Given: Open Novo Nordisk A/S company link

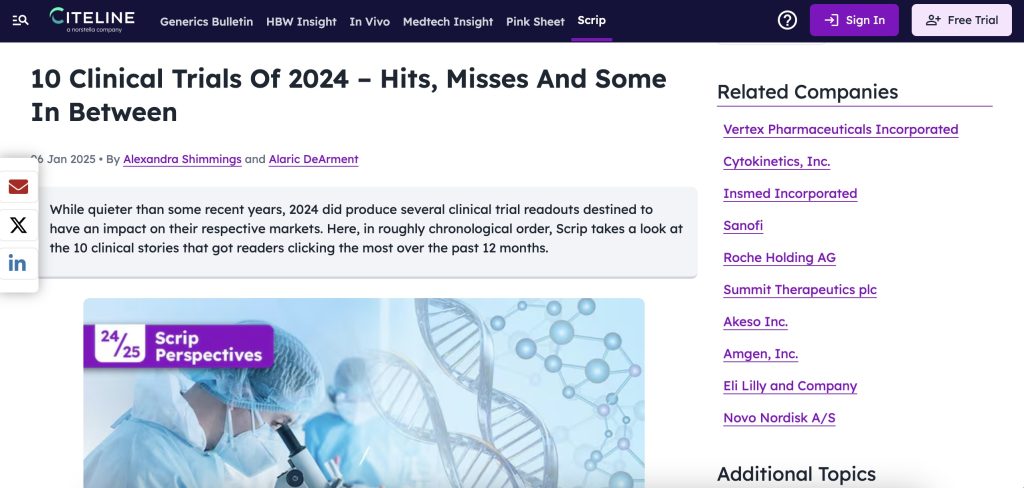Looking at the screenshot, I should click(x=779, y=418).
